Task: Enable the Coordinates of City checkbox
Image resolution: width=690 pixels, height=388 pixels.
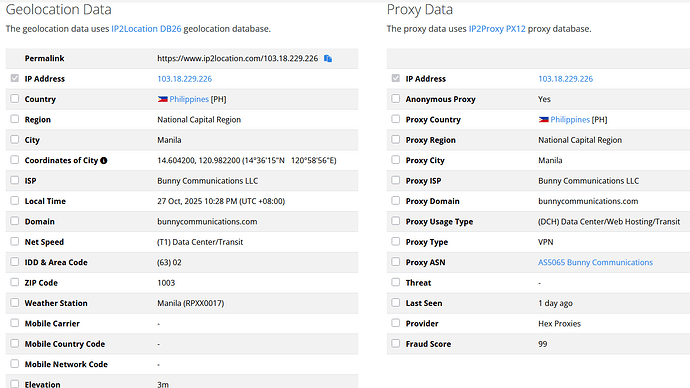Action: pyautogui.click(x=15, y=160)
